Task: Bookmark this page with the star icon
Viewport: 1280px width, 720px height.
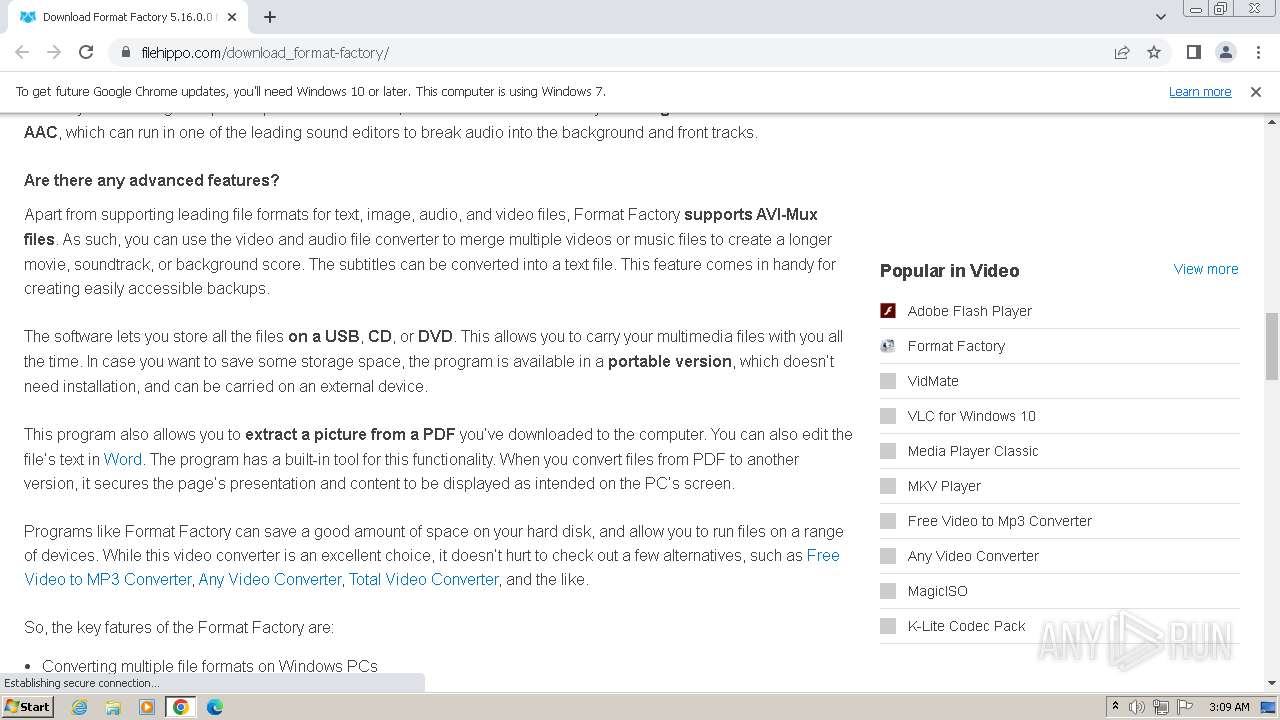Action: [x=1154, y=53]
